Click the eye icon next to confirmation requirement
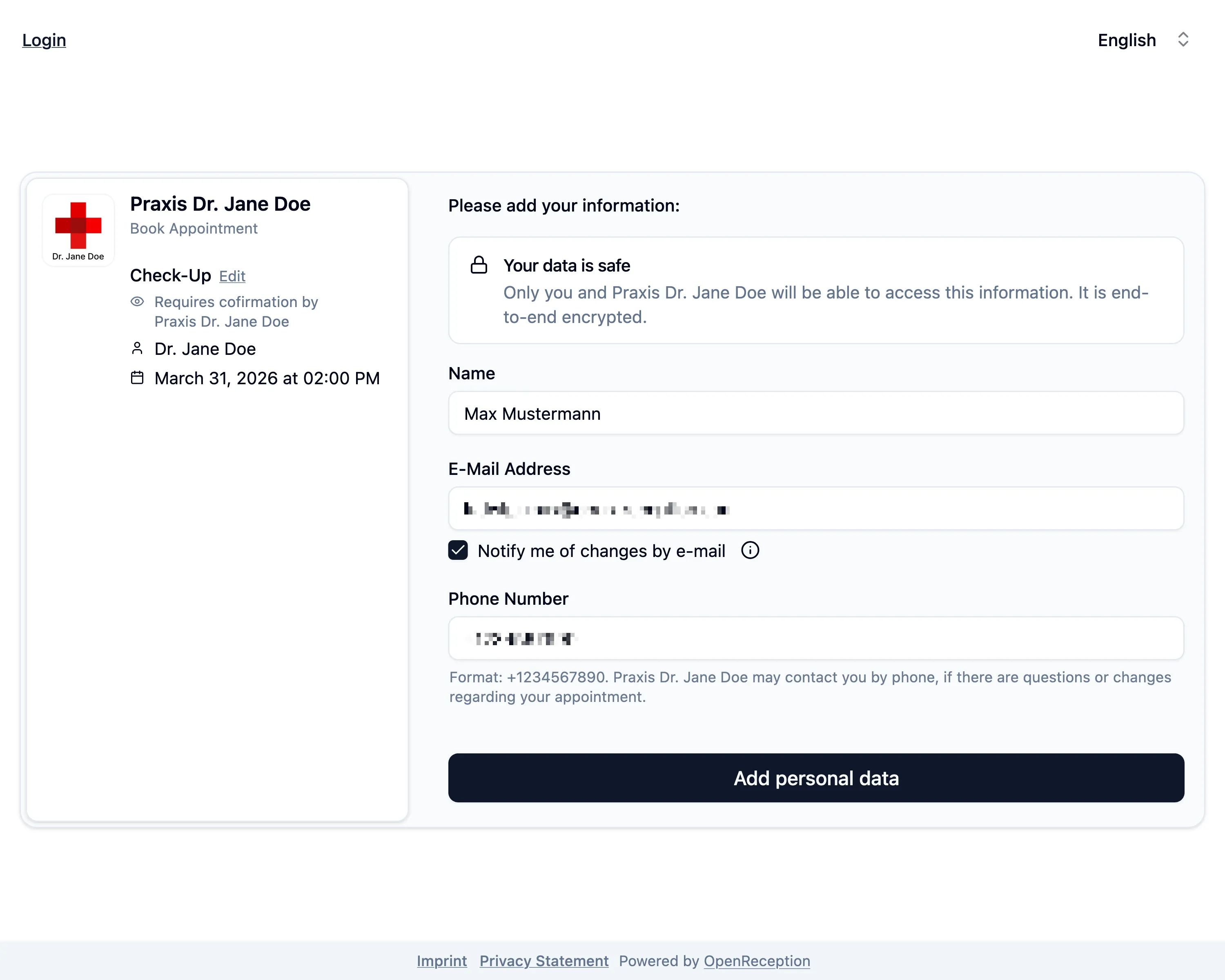The image size is (1225, 980). click(x=137, y=302)
